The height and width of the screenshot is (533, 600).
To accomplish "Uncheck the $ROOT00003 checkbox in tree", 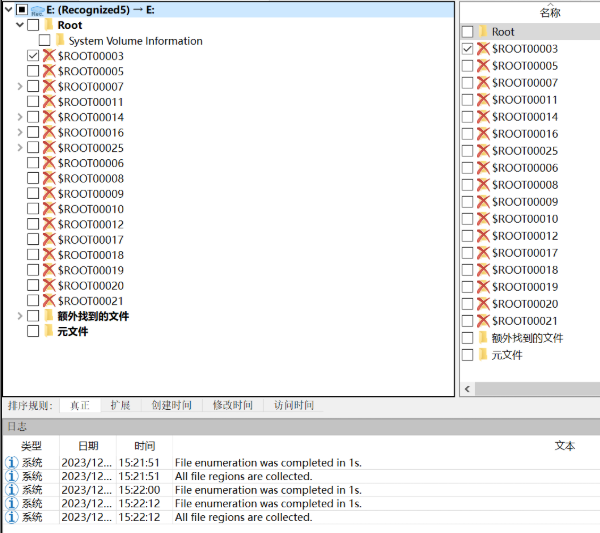I will 33,57.
